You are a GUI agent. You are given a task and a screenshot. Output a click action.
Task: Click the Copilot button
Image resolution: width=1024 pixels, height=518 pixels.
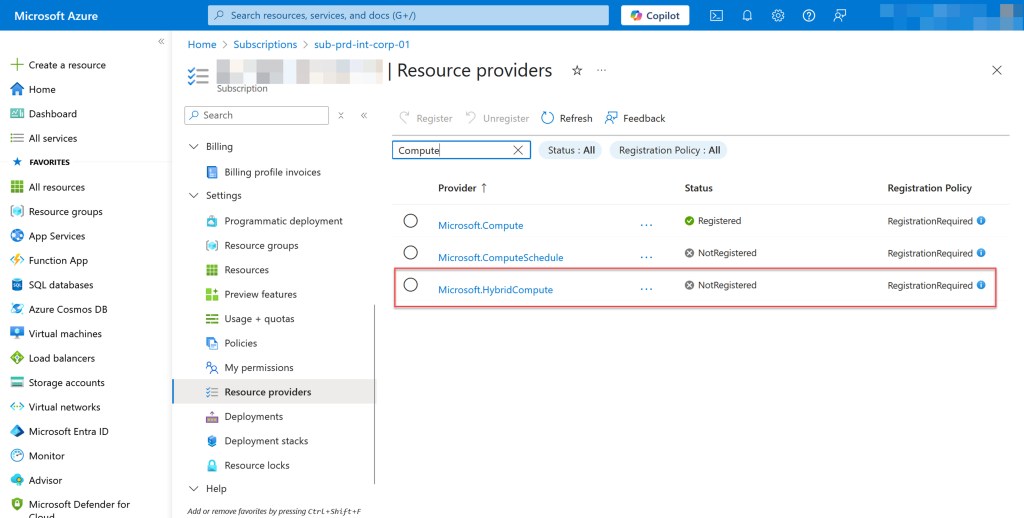click(x=655, y=16)
